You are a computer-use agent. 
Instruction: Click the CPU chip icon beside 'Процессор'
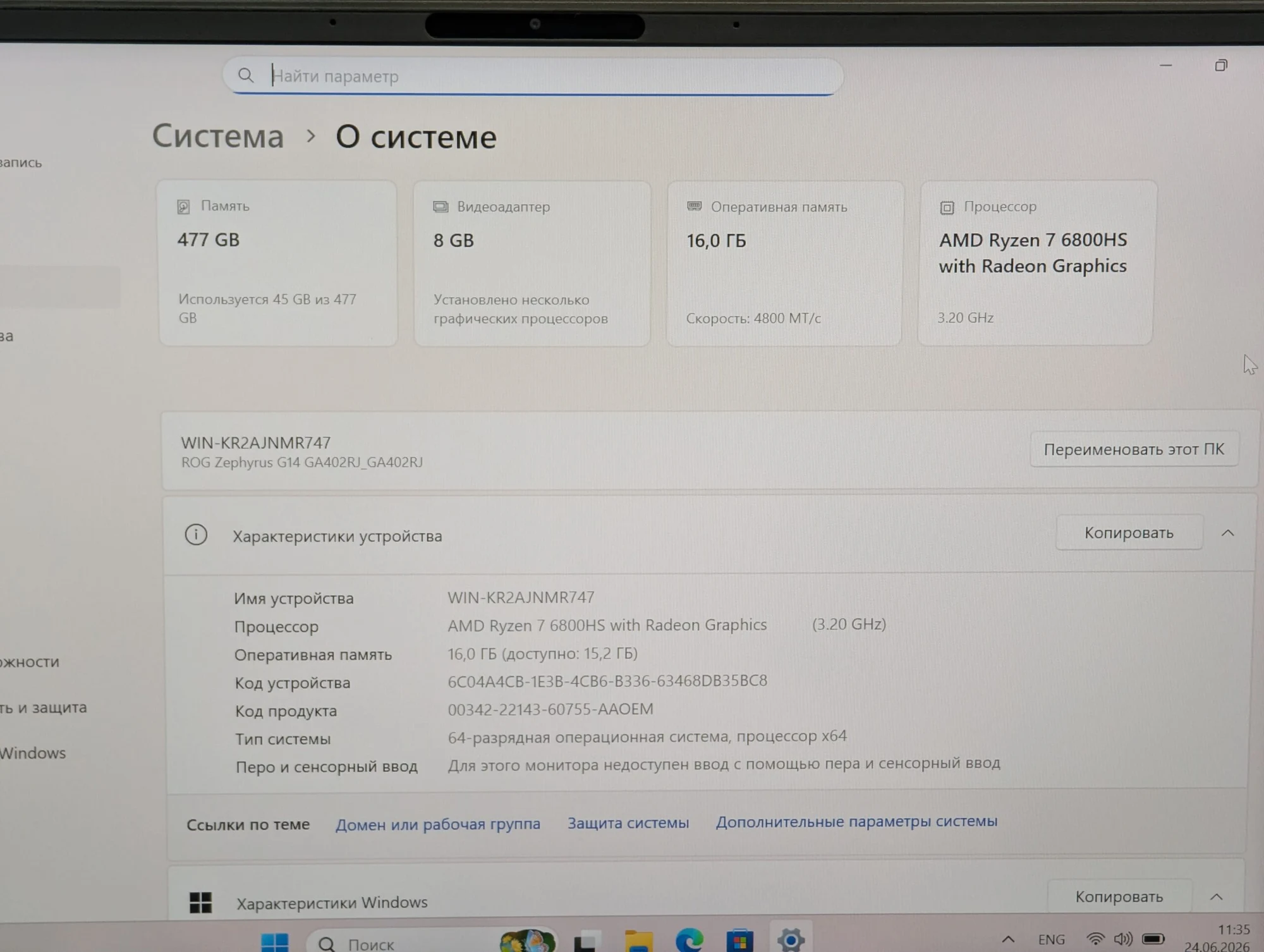(947, 207)
